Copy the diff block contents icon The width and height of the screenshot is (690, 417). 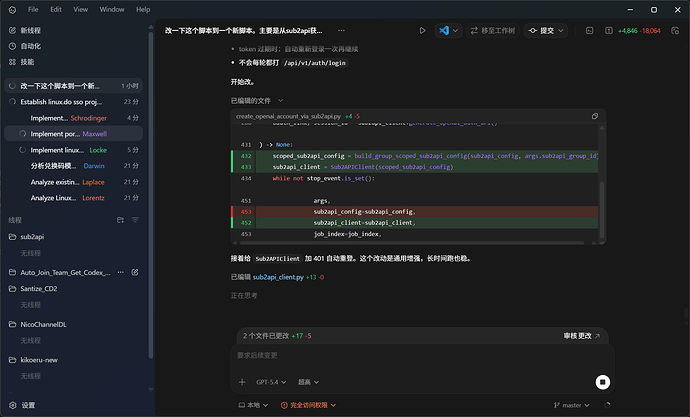point(595,116)
